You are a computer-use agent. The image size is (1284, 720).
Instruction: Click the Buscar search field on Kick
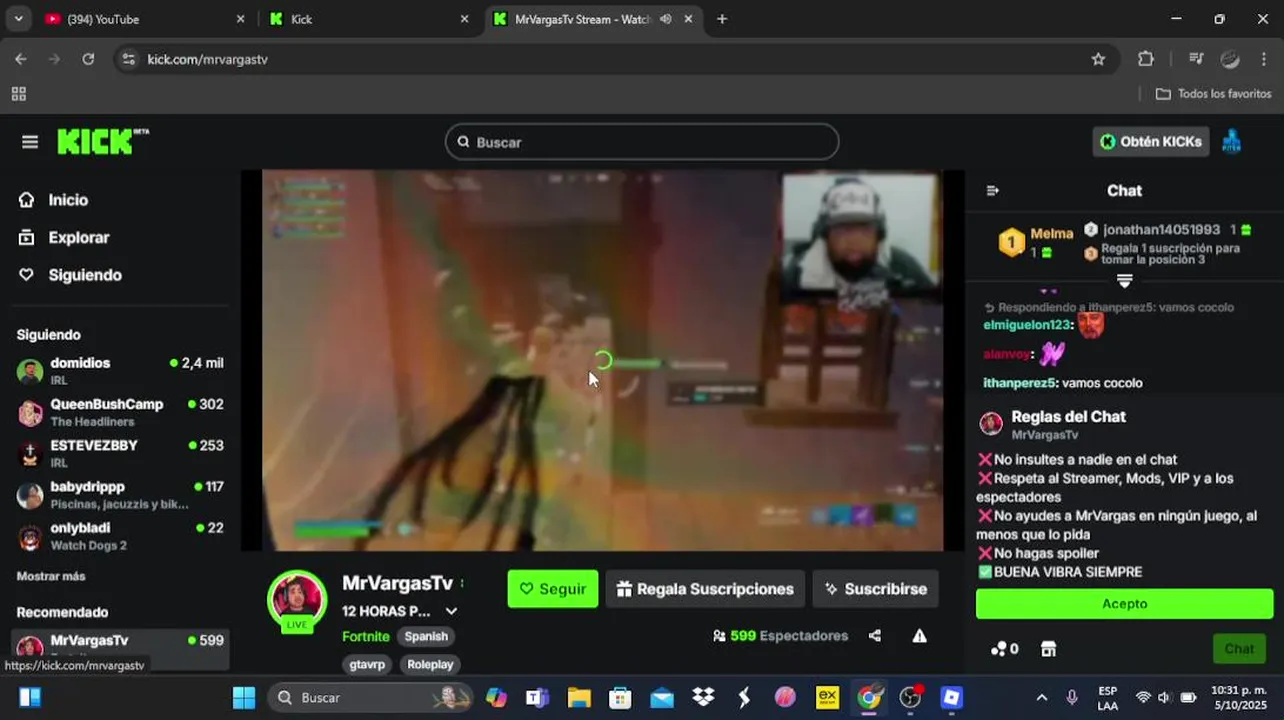click(642, 142)
